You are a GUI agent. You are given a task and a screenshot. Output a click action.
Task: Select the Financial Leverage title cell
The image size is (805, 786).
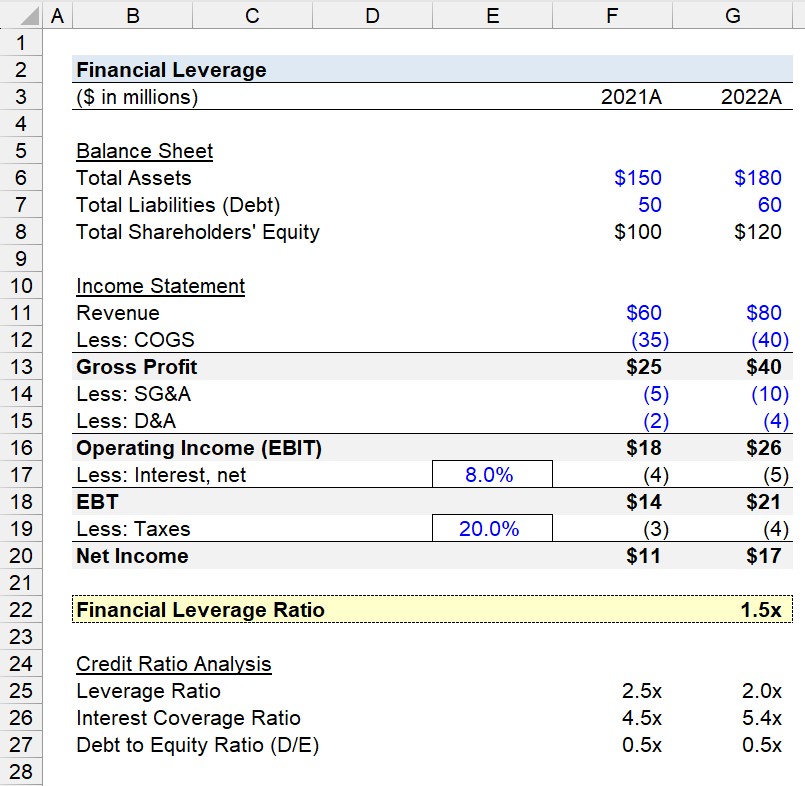click(171, 69)
